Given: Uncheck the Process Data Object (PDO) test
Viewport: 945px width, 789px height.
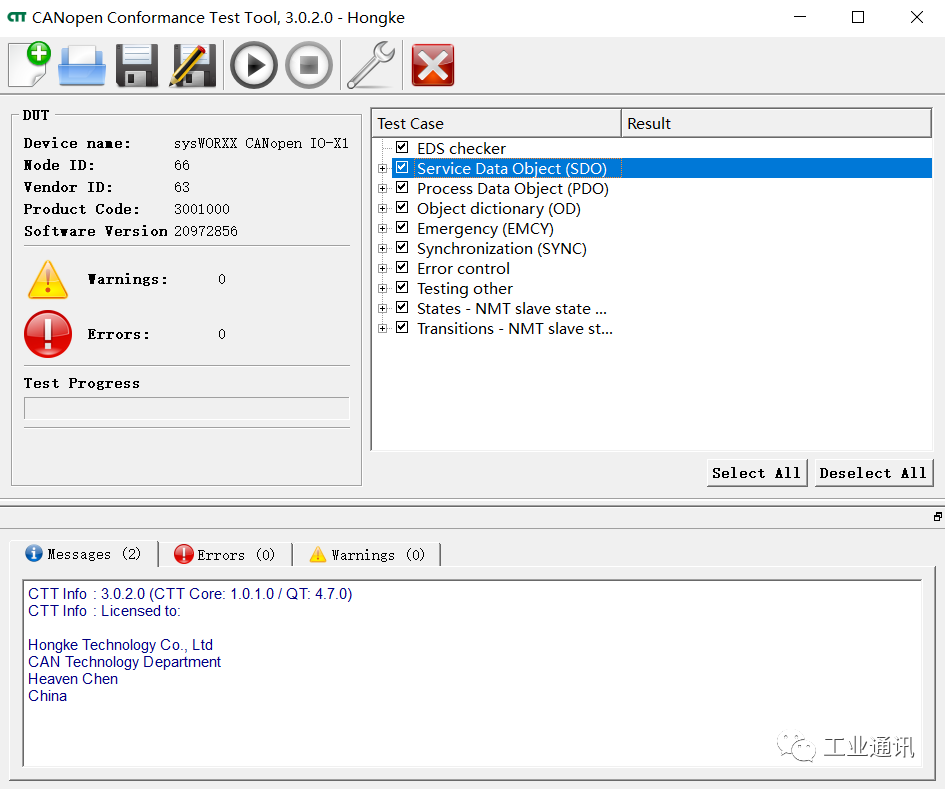Looking at the screenshot, I should tap(401, 187).
